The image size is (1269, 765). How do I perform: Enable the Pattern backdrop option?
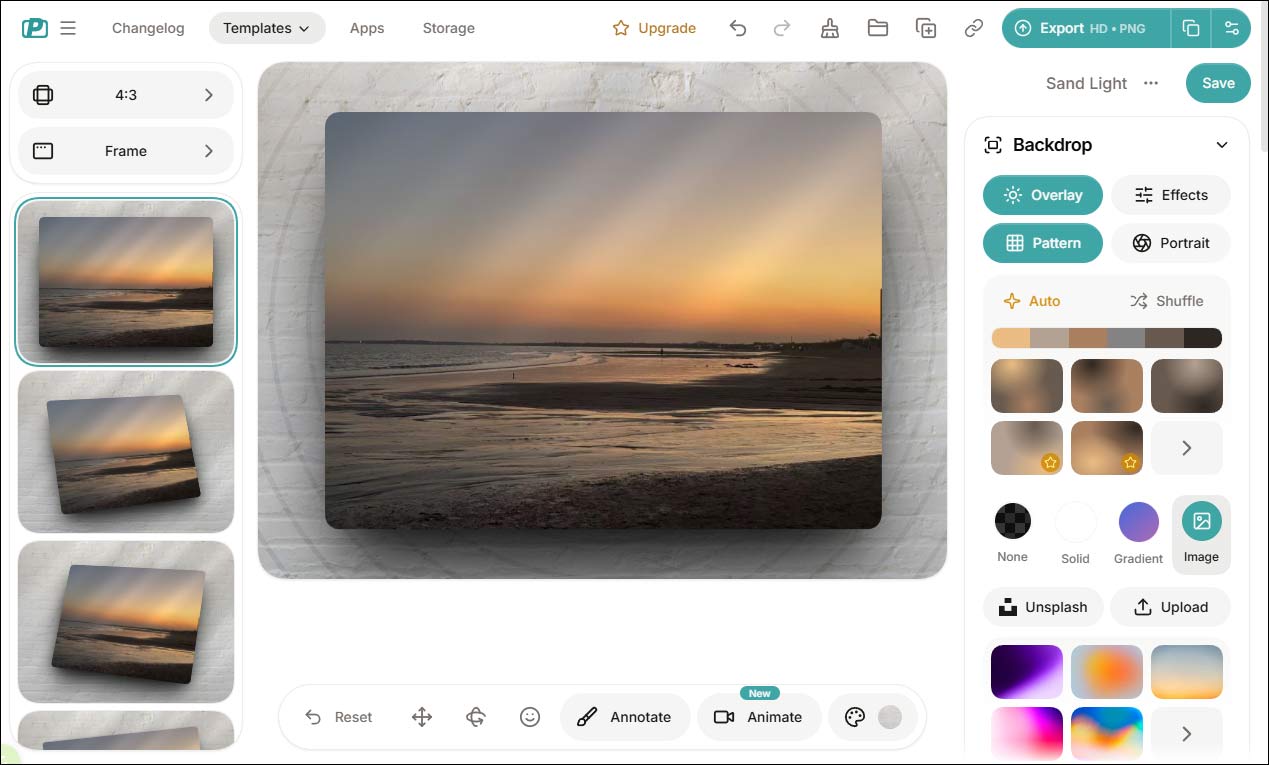[x=1042, y=243]
